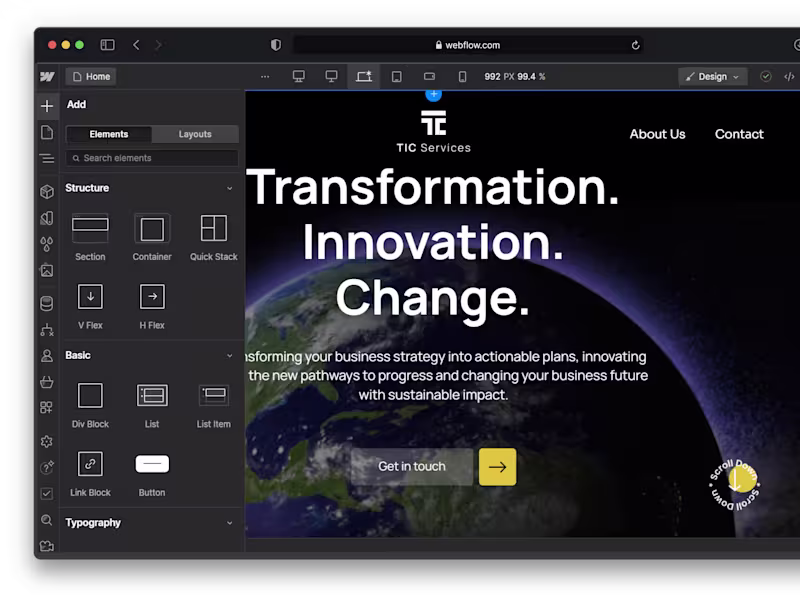Select the List Item element
Image resolution: width=800 pixels, height=600 pixels.
tap(214, 405)
